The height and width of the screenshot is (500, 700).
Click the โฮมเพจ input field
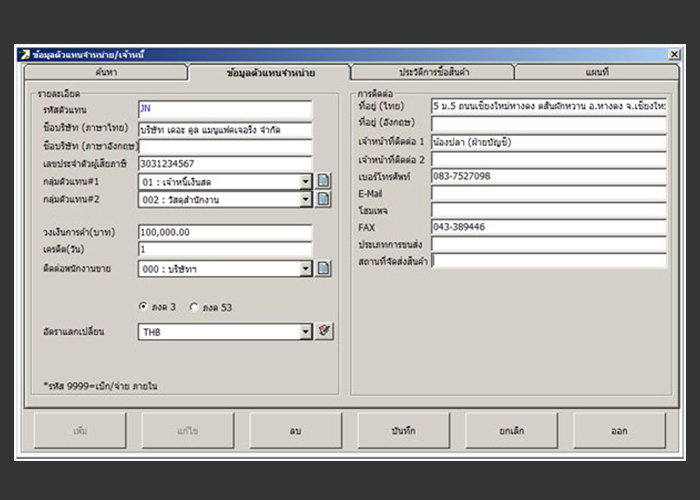[x=549, y=210]
